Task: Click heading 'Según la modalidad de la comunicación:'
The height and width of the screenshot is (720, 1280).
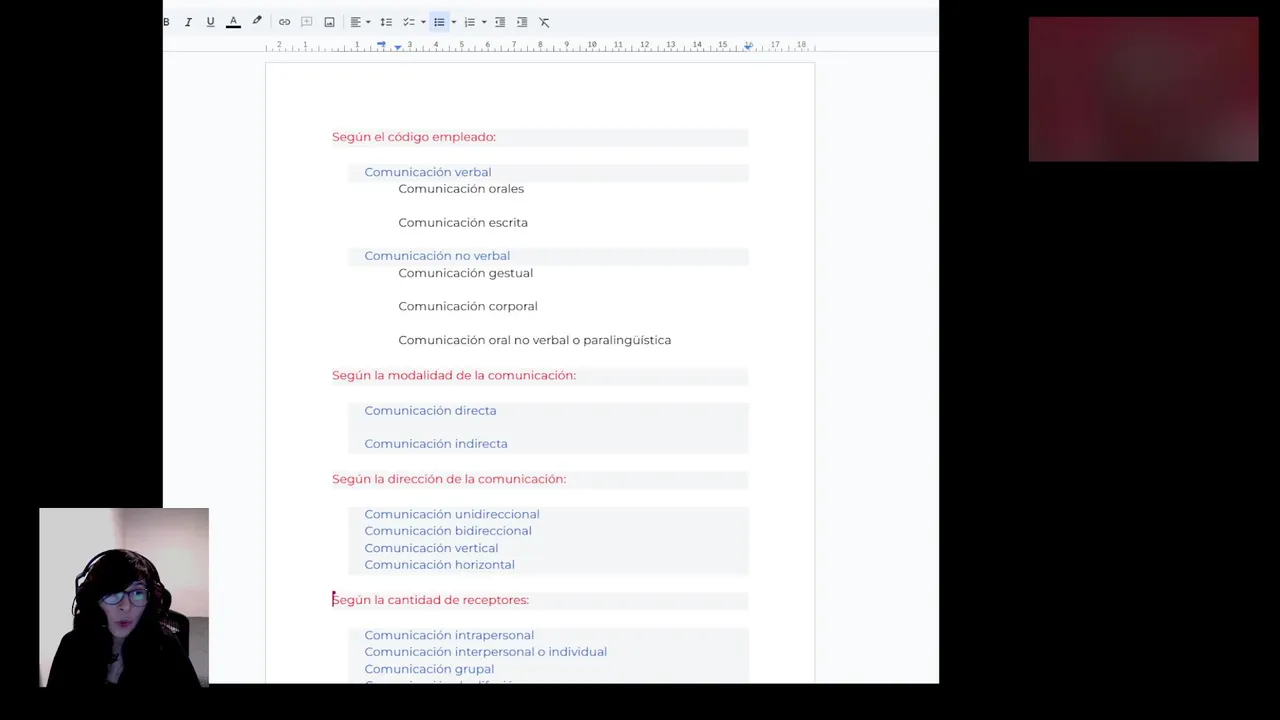Action: pyautogui.click(x=454, y=375)
